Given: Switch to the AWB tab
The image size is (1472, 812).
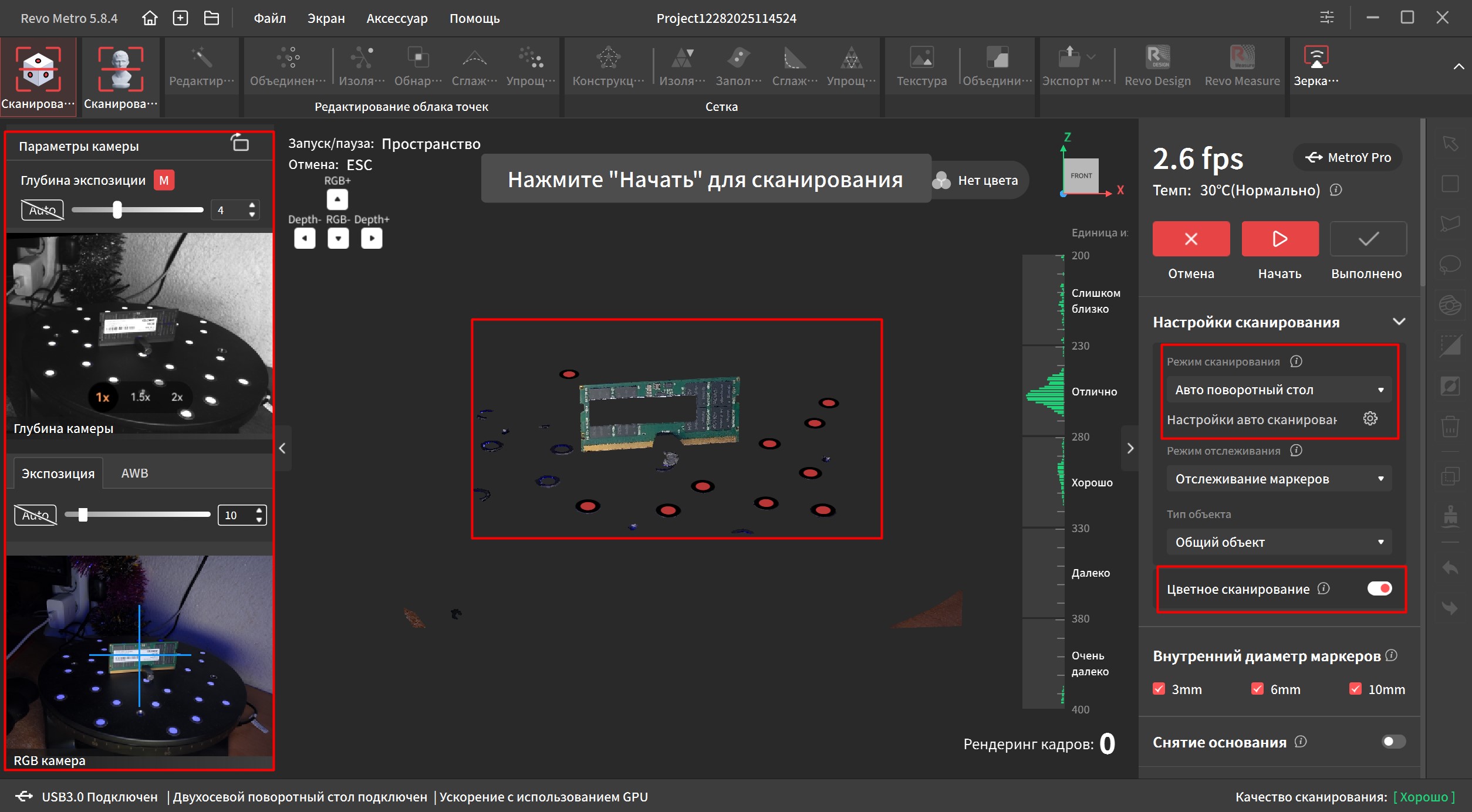Looking at the screenshot, I should pos(134,473).
